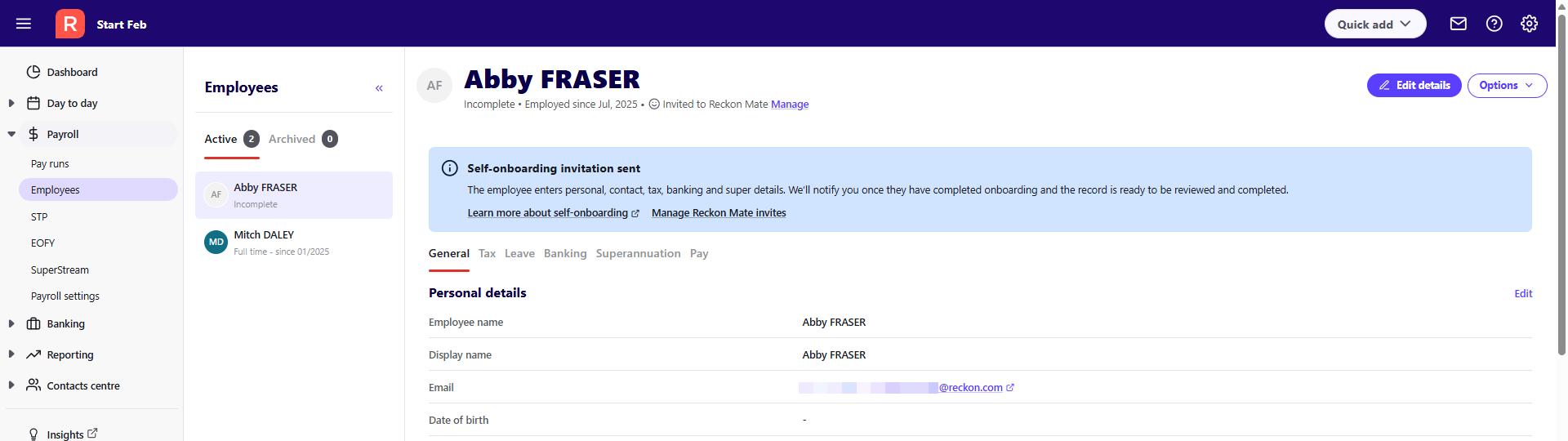Click the Contacts centre people icon
1568x441 pixels.
33,385
